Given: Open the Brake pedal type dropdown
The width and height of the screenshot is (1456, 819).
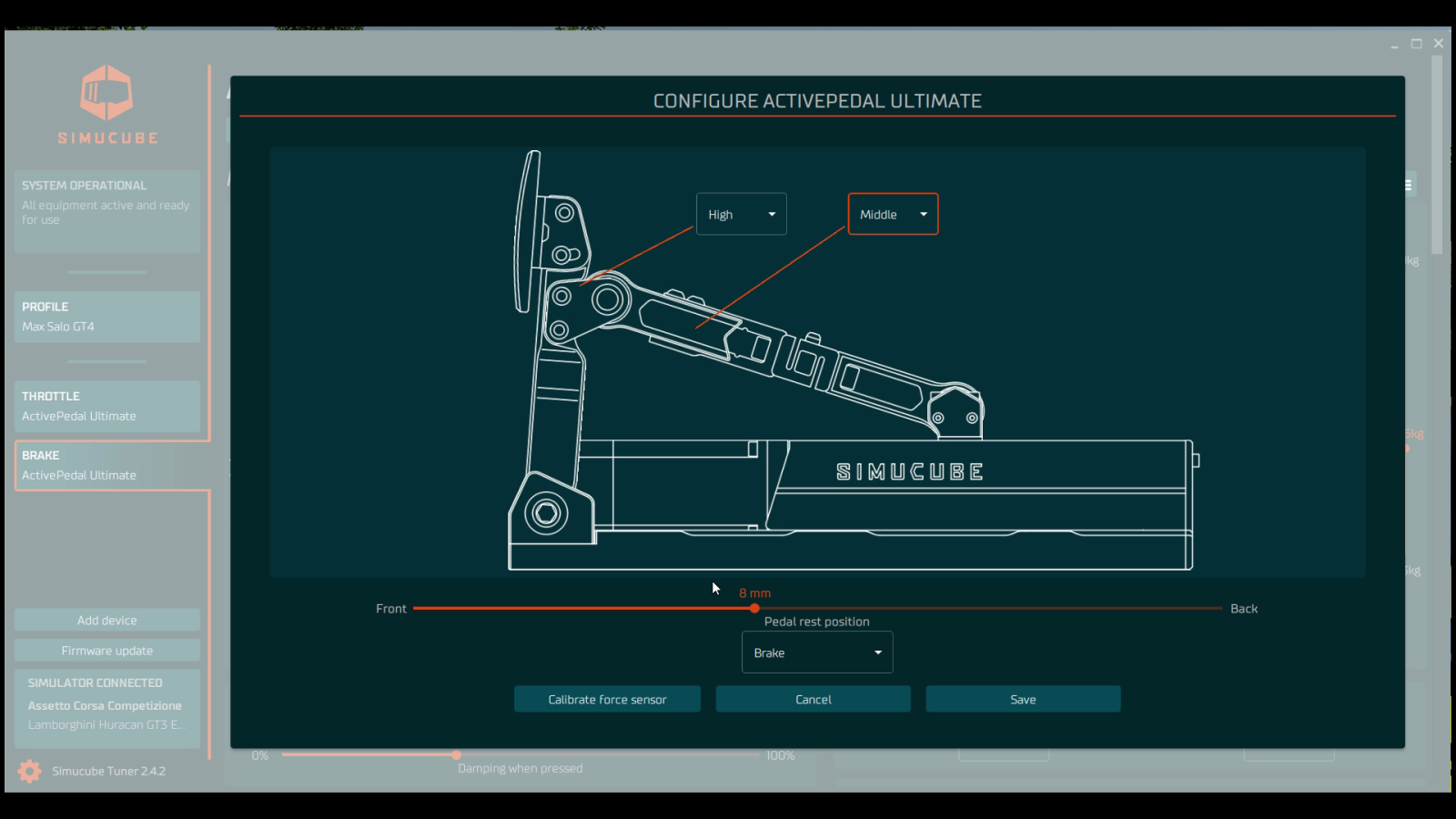Looking at the screenshot, I should coord(817,652).
